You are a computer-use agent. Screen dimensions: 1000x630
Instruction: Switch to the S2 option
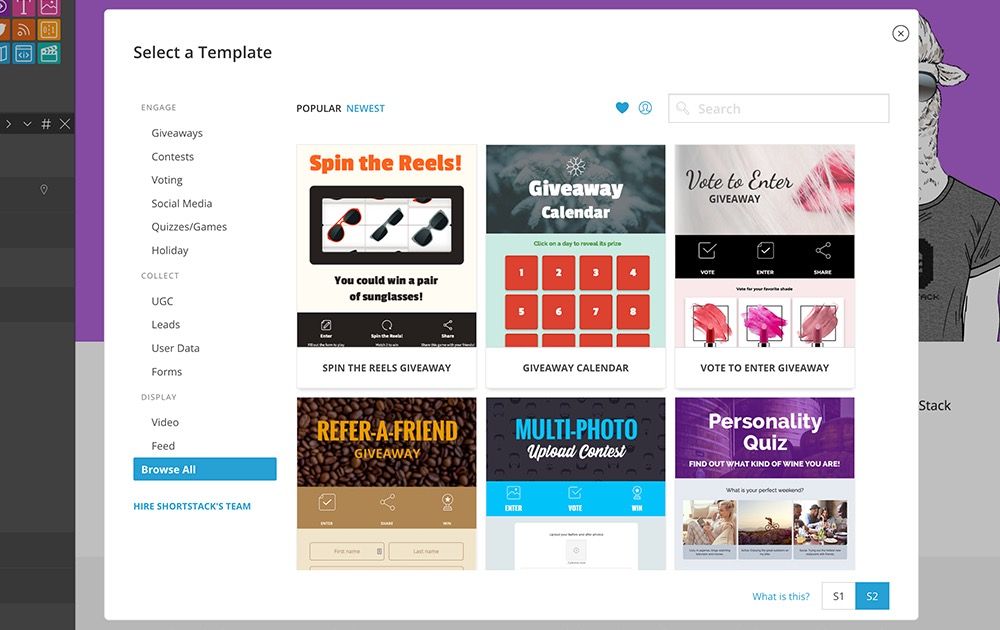coord(872,596)
